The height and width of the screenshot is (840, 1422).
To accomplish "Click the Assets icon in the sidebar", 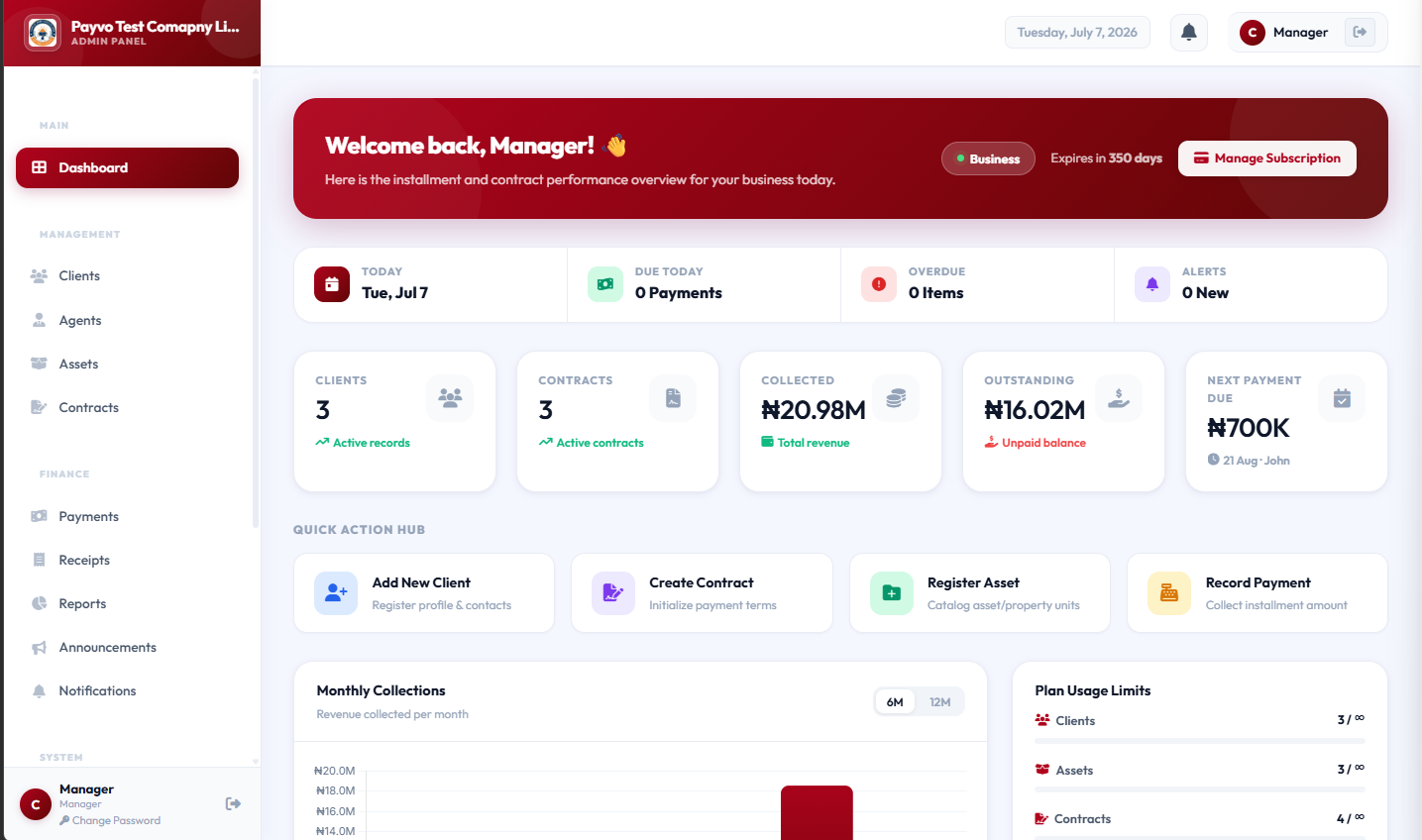I will click(x=39, y=364).
